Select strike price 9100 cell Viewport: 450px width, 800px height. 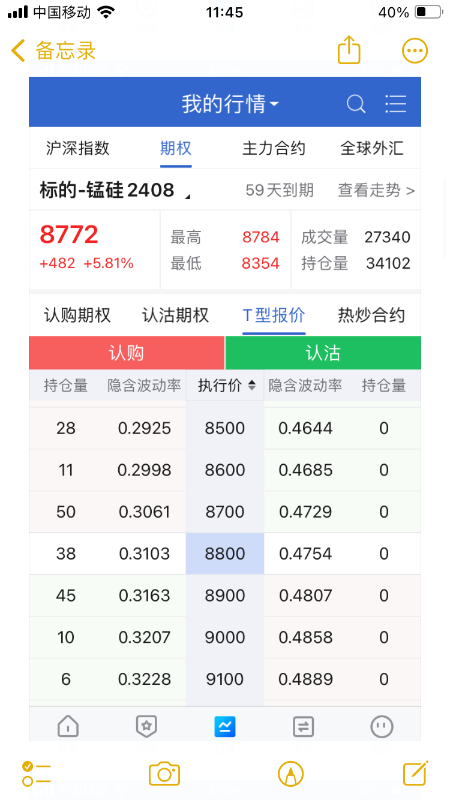point(225,679)
